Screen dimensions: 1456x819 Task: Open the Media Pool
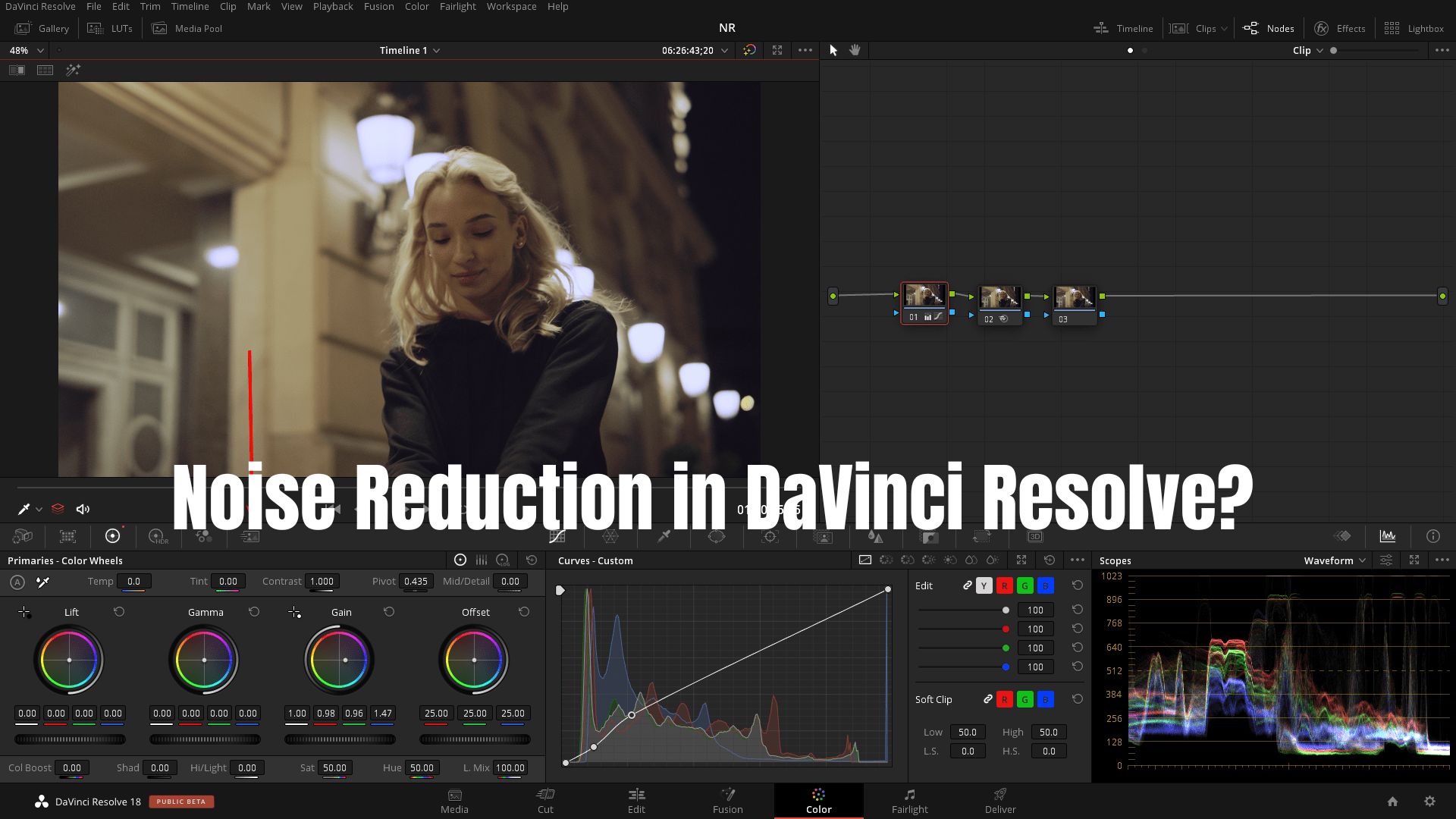pyautogui.click(x=187, y=28)
